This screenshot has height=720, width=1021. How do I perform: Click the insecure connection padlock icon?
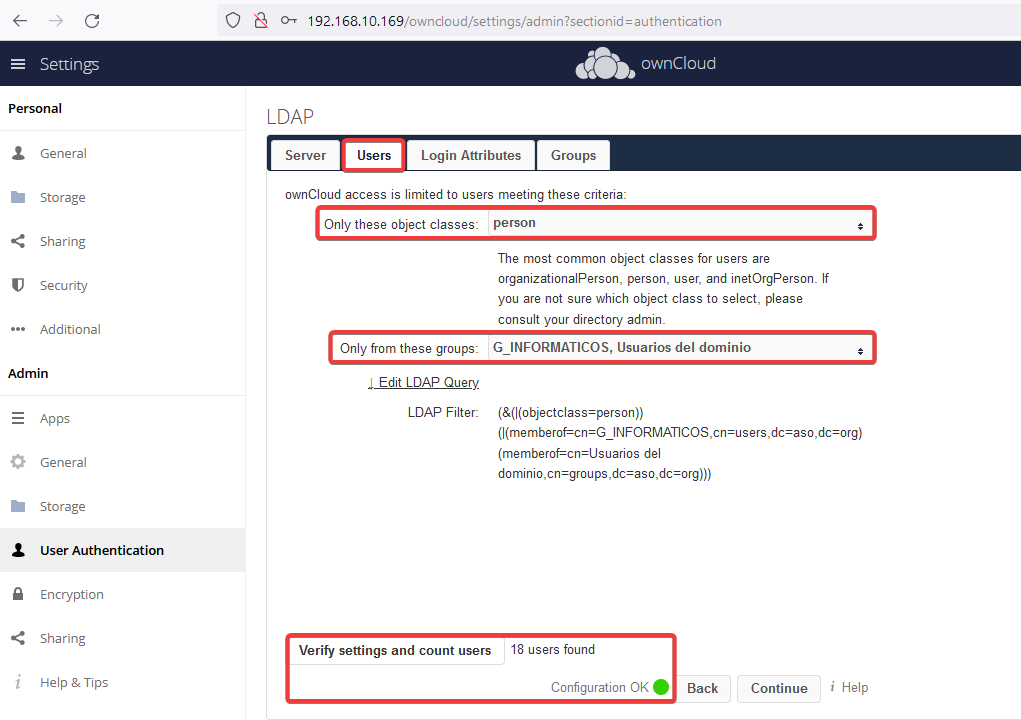coord(260,20)
